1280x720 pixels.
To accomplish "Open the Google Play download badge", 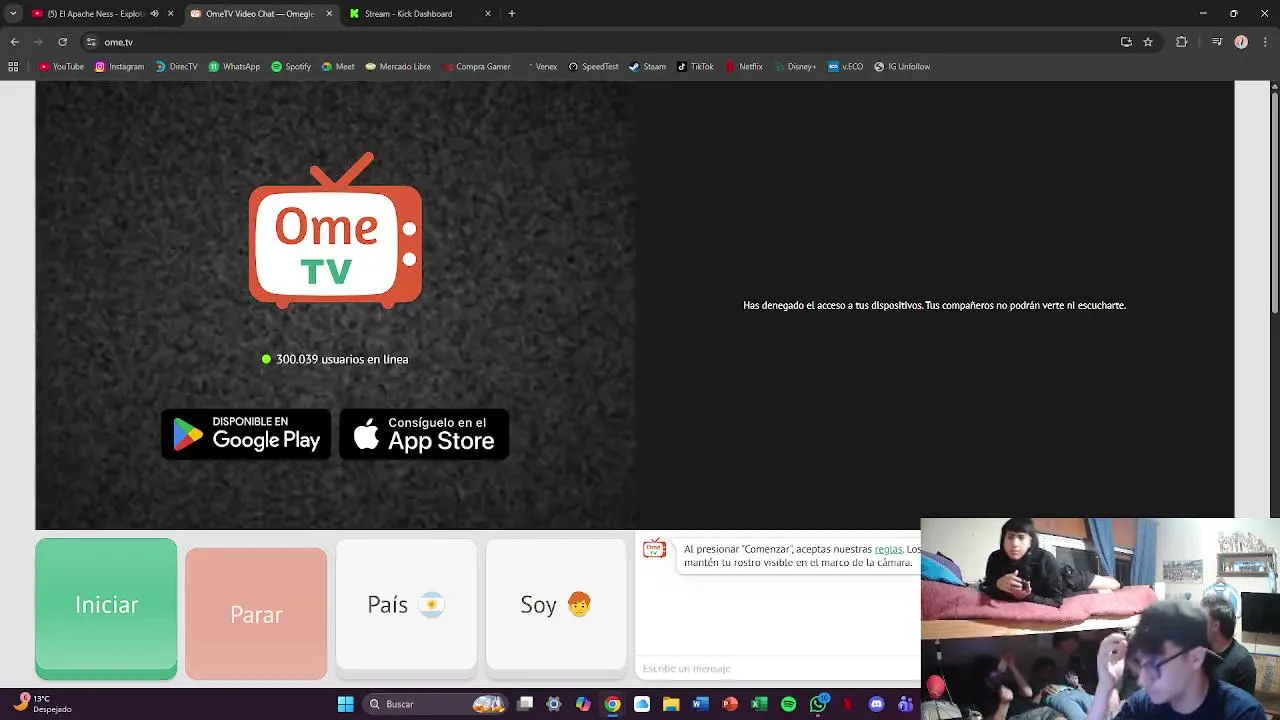I will [x=246, y=434].
